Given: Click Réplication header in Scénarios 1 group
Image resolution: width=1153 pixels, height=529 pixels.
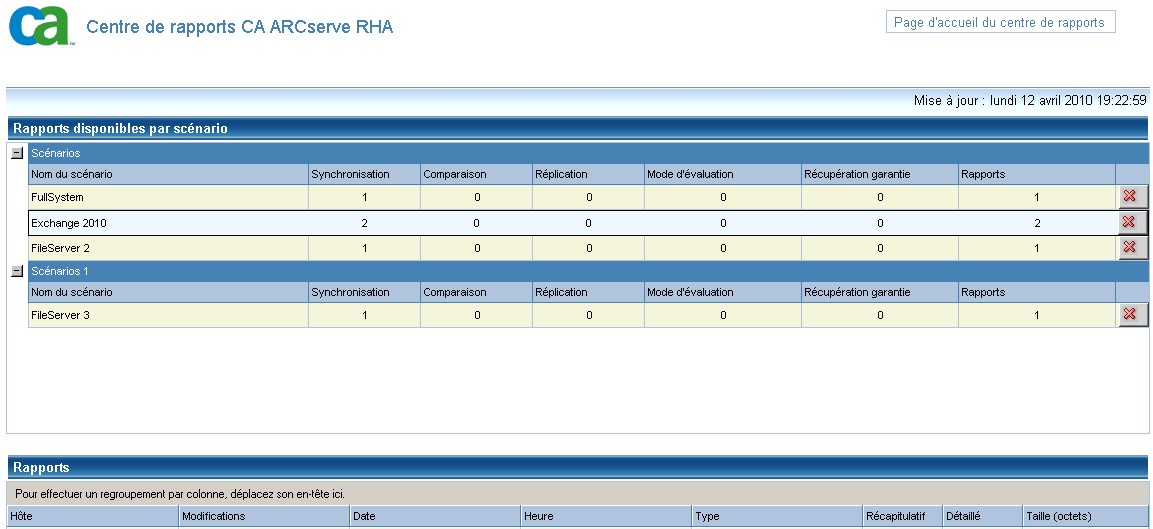Looking at the screenshot, I should pos(589,292).
